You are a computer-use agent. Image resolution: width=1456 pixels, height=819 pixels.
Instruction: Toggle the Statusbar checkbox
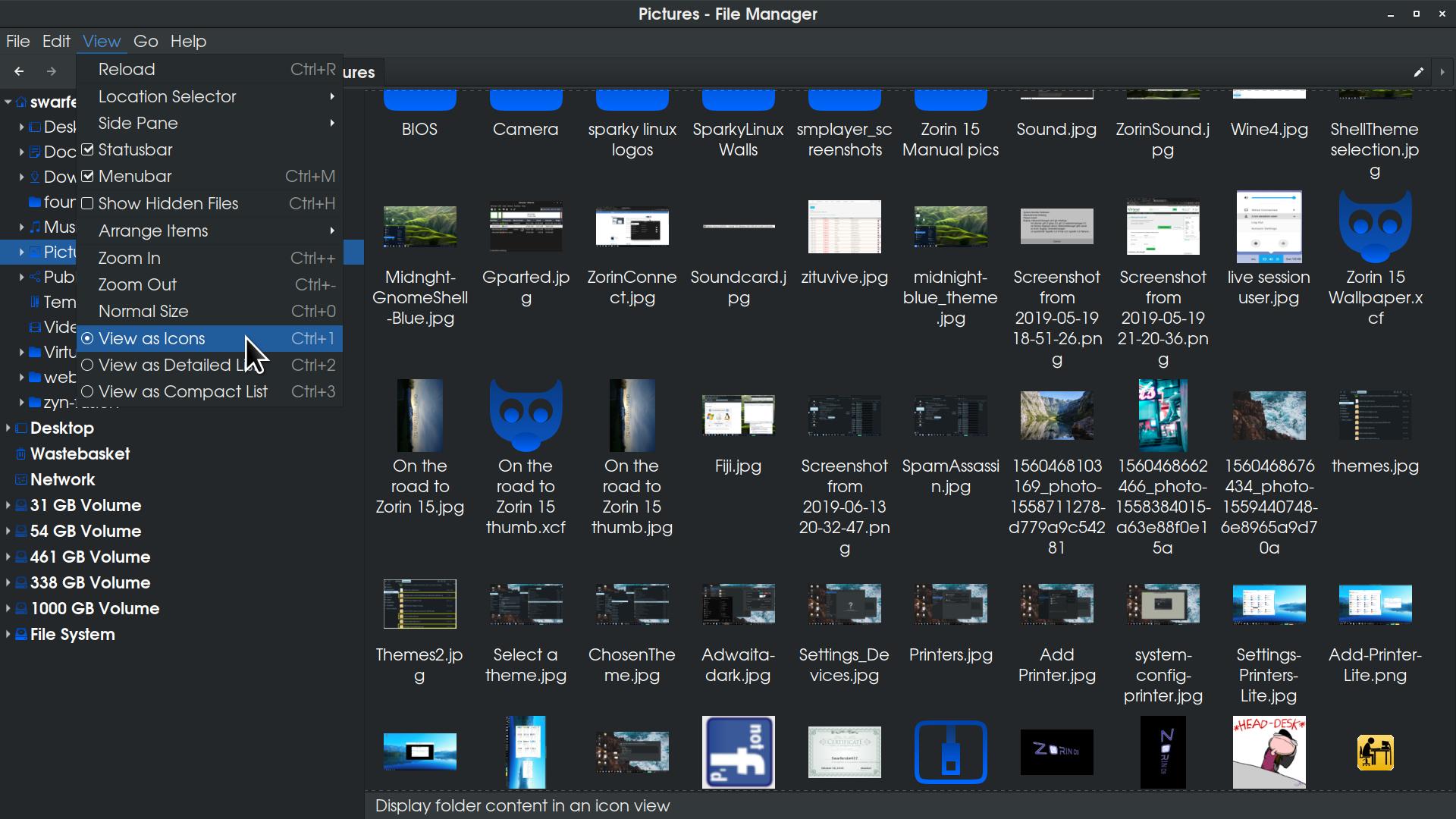point(88,149)
